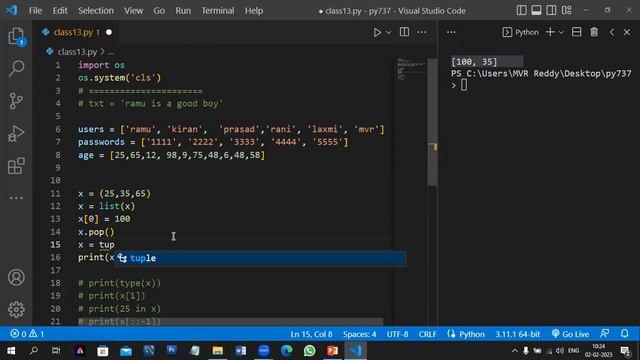Click line 6 users list code
This screenshot has height=360, width=640.
click(231, 129)
